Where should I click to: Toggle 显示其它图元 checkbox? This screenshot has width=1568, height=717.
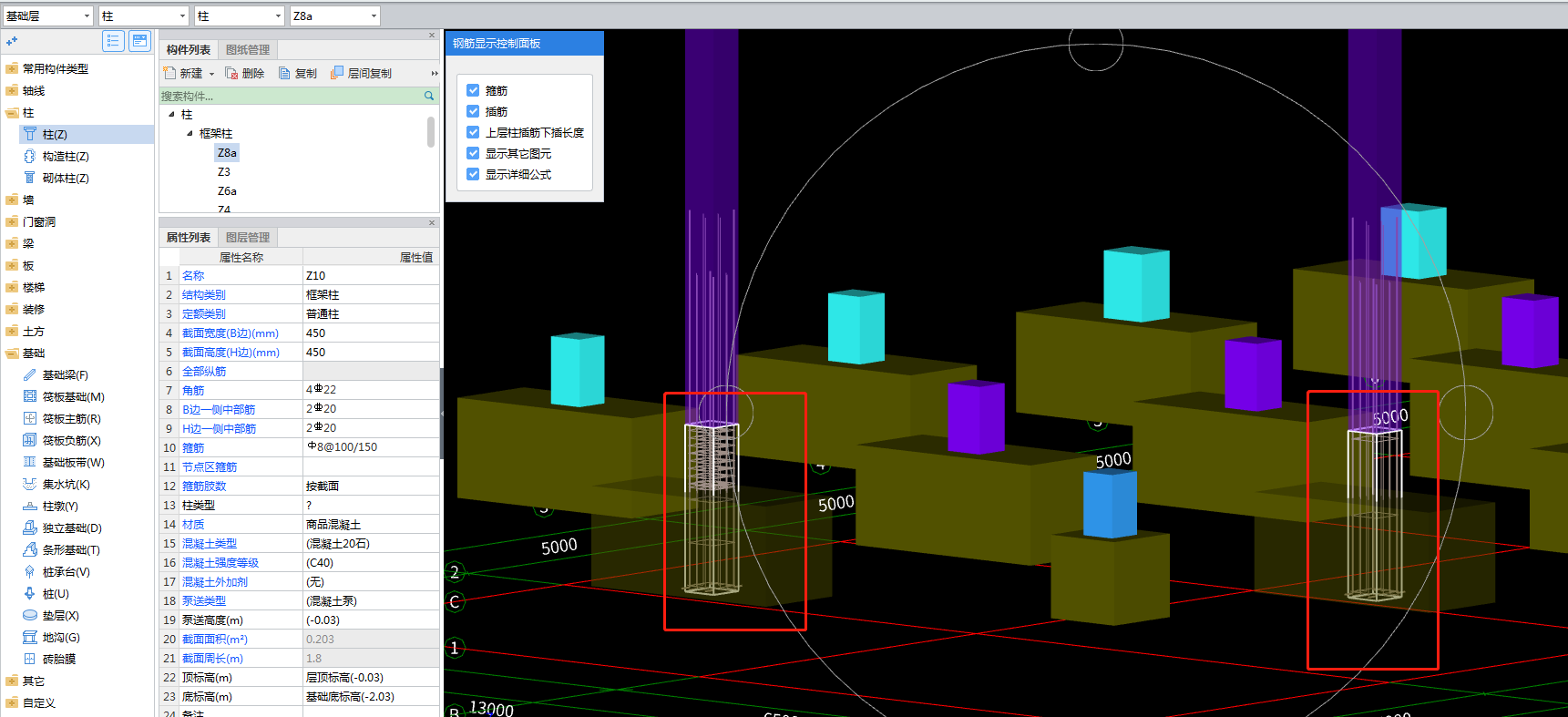[473, 153]
